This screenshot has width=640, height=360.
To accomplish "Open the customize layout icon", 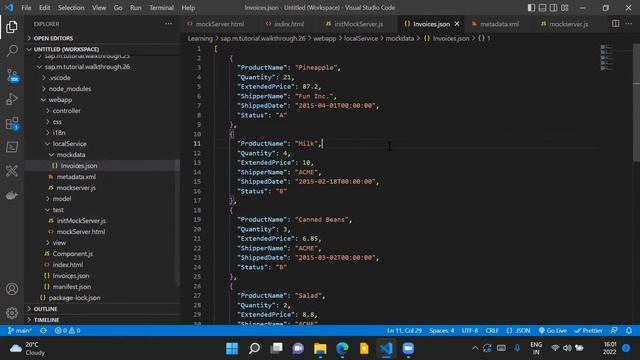I will point(564,8).
